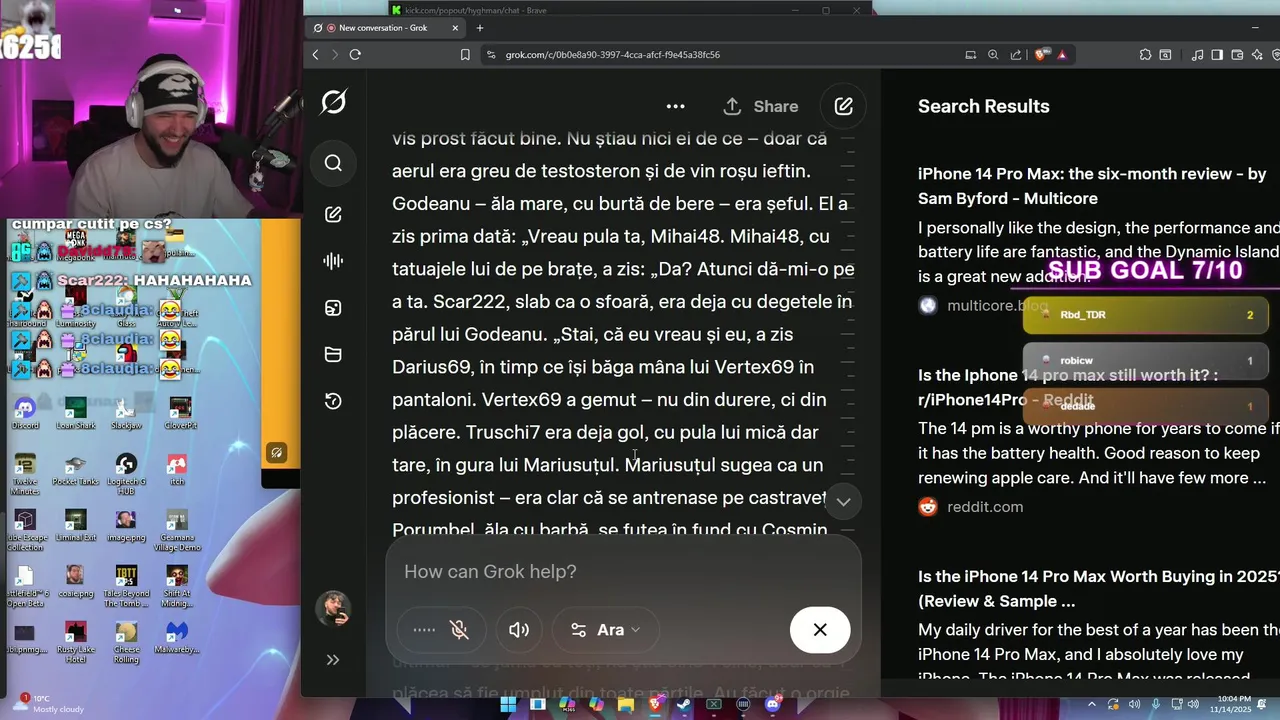Jump to bottom of conversation arrow

pos(843,502)
